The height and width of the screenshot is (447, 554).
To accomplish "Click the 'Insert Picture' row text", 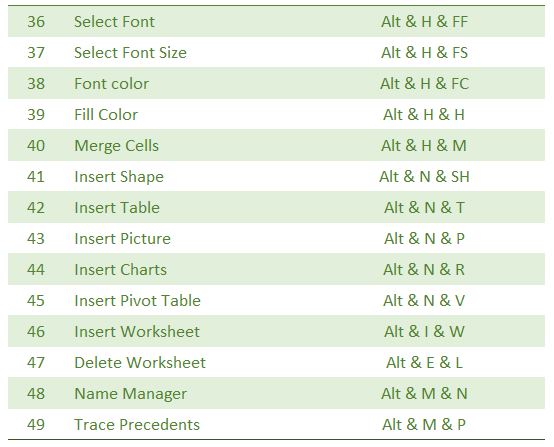I will tap(122, 239).
